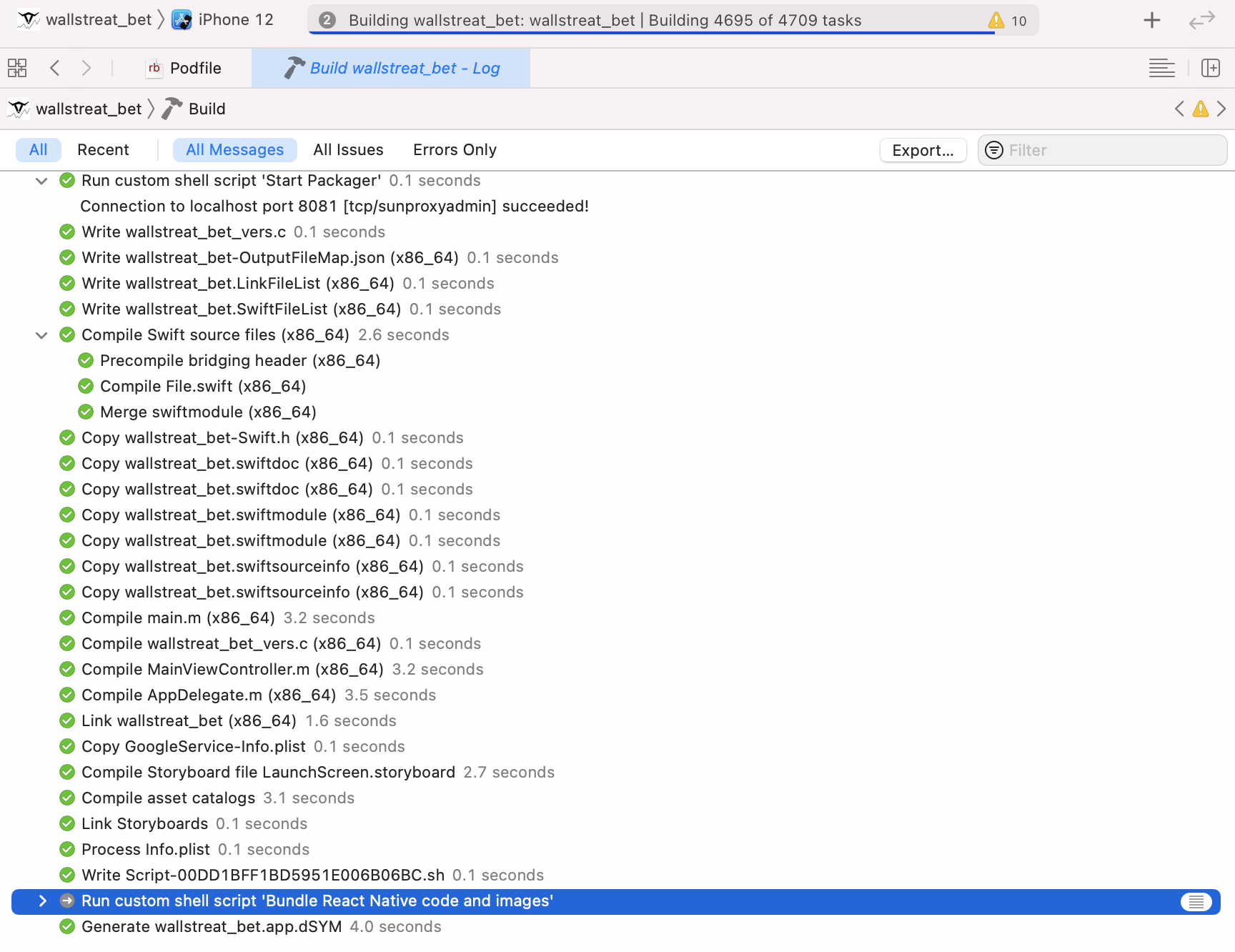
Task: Expand the Bundle React Native code script entry
Action: coord(42,901)
